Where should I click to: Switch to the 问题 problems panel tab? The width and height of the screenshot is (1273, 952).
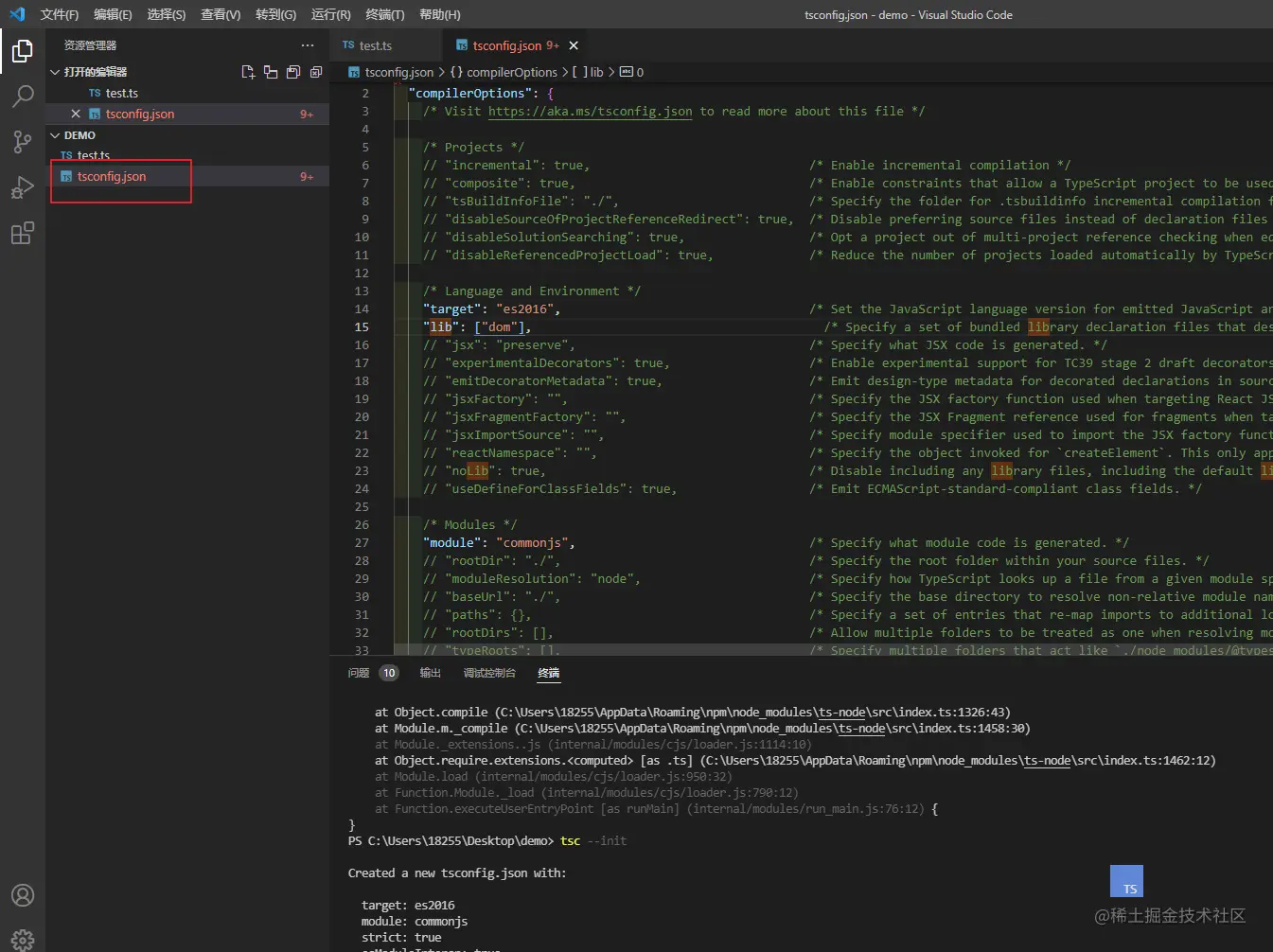(359, 673)
